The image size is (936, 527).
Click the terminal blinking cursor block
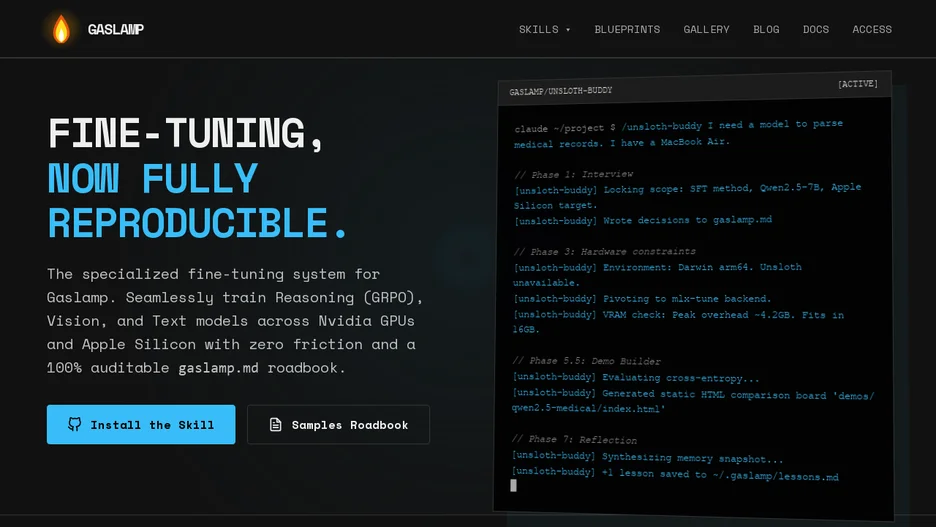(513, 486)
